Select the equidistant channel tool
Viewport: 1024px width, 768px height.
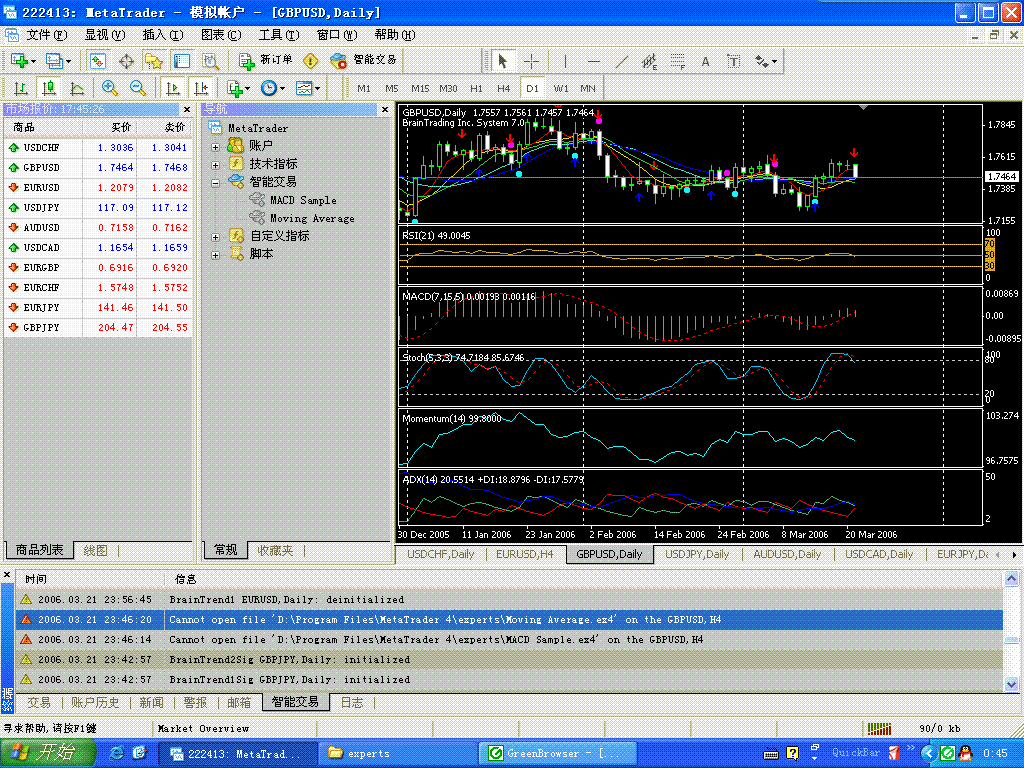click(x=649, y=61)
